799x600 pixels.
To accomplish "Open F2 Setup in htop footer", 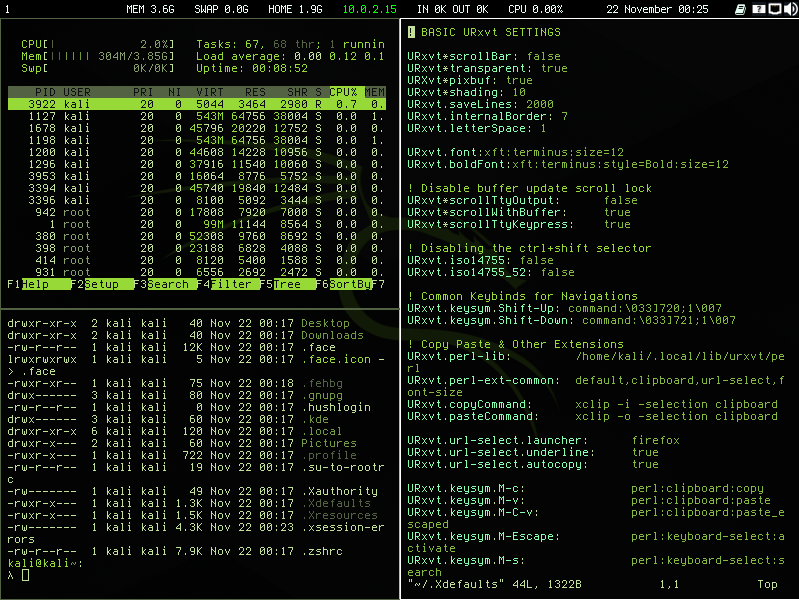I will [x=102, y=284].
